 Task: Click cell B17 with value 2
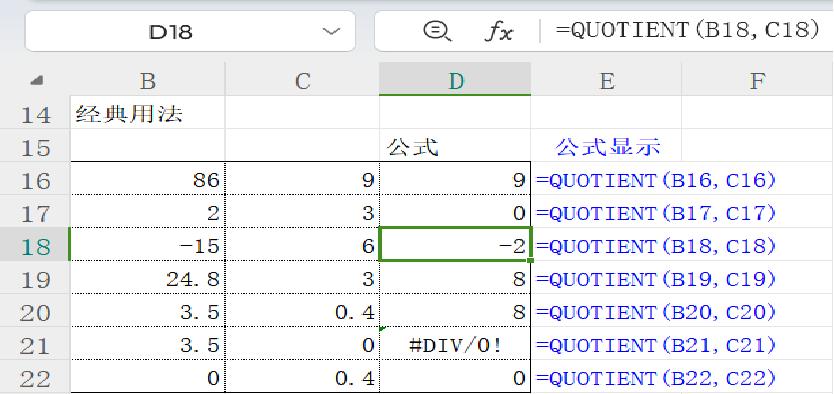pyautogui.click(x=147, y=212)
